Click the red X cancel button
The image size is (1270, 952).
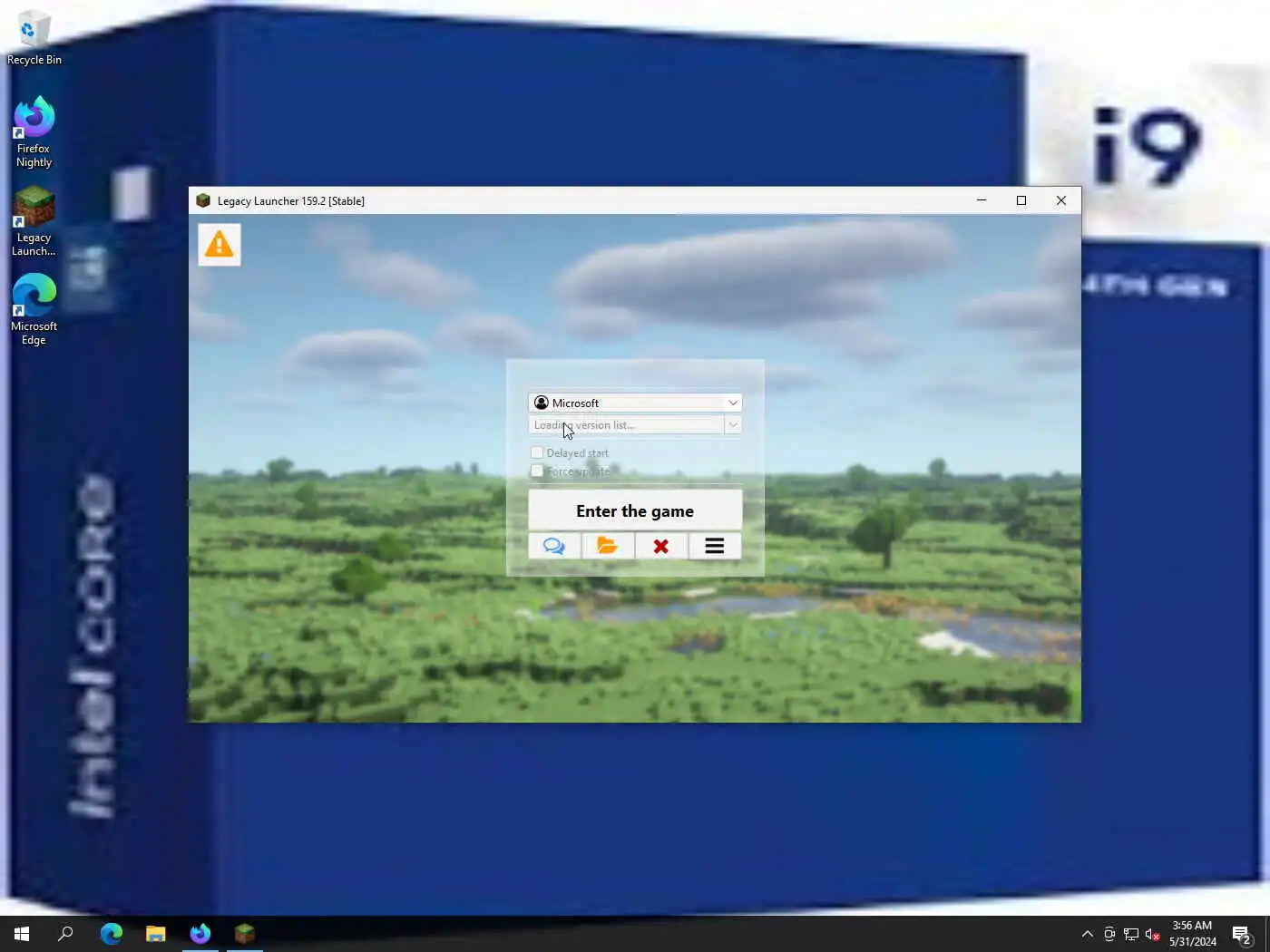coord(661,546)
